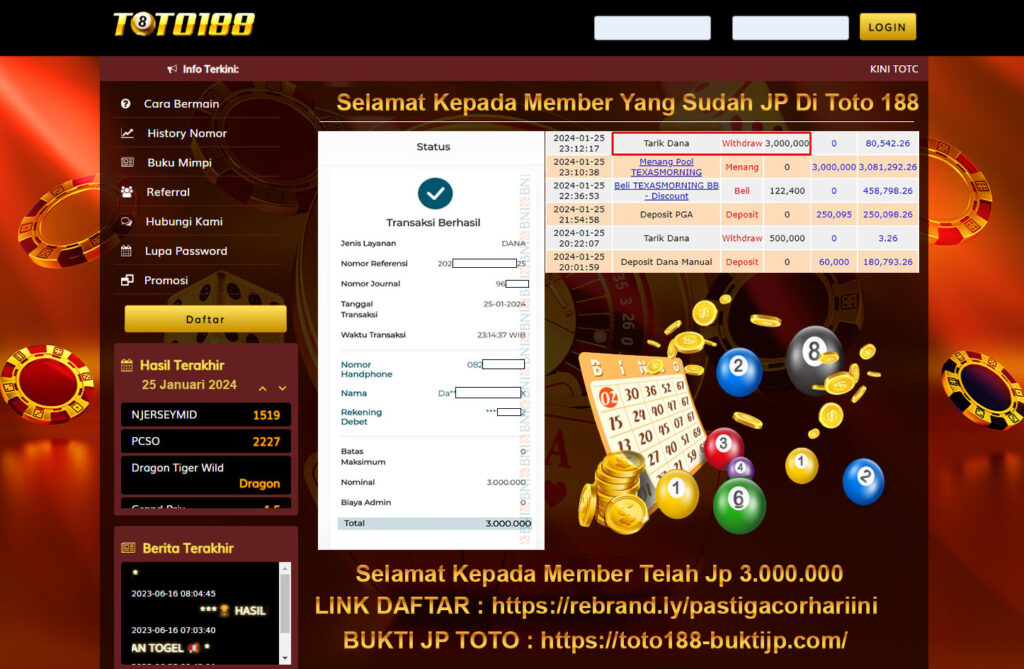
Task: Click the Buku Mimpi book icon
Action: point(127,162)
